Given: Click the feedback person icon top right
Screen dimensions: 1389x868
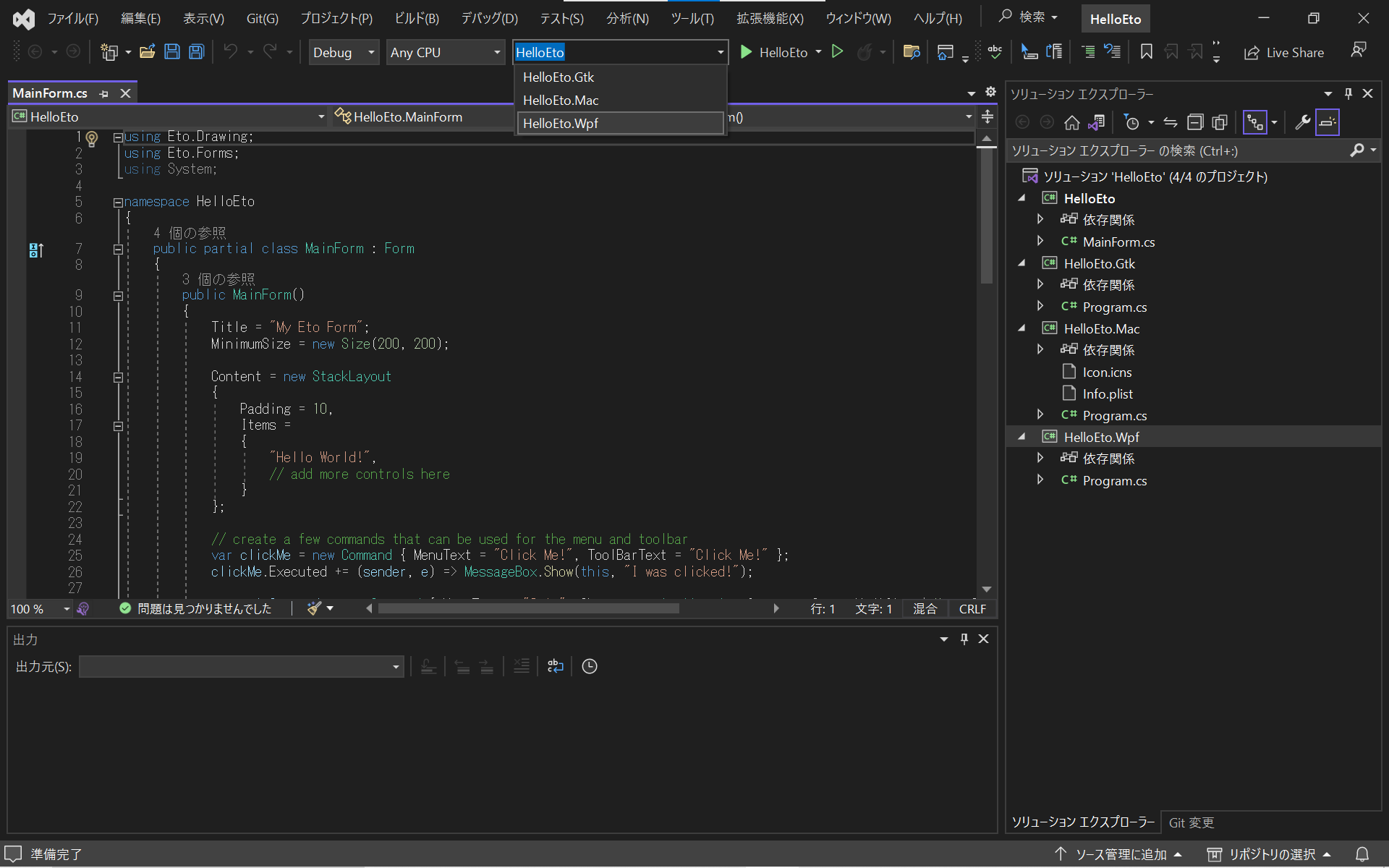Looking at the screenshot, I should (x=1359, y=51).
